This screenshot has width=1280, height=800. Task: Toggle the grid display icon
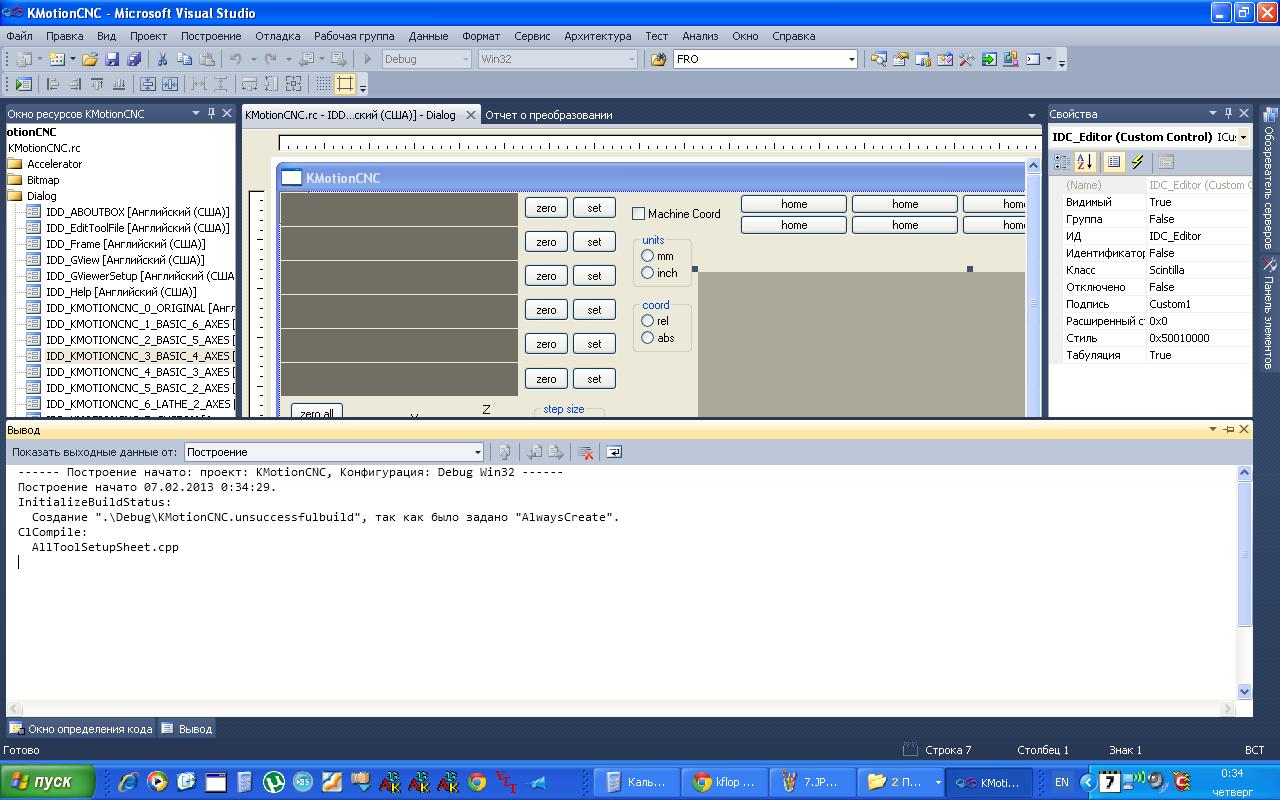point(323,84)
